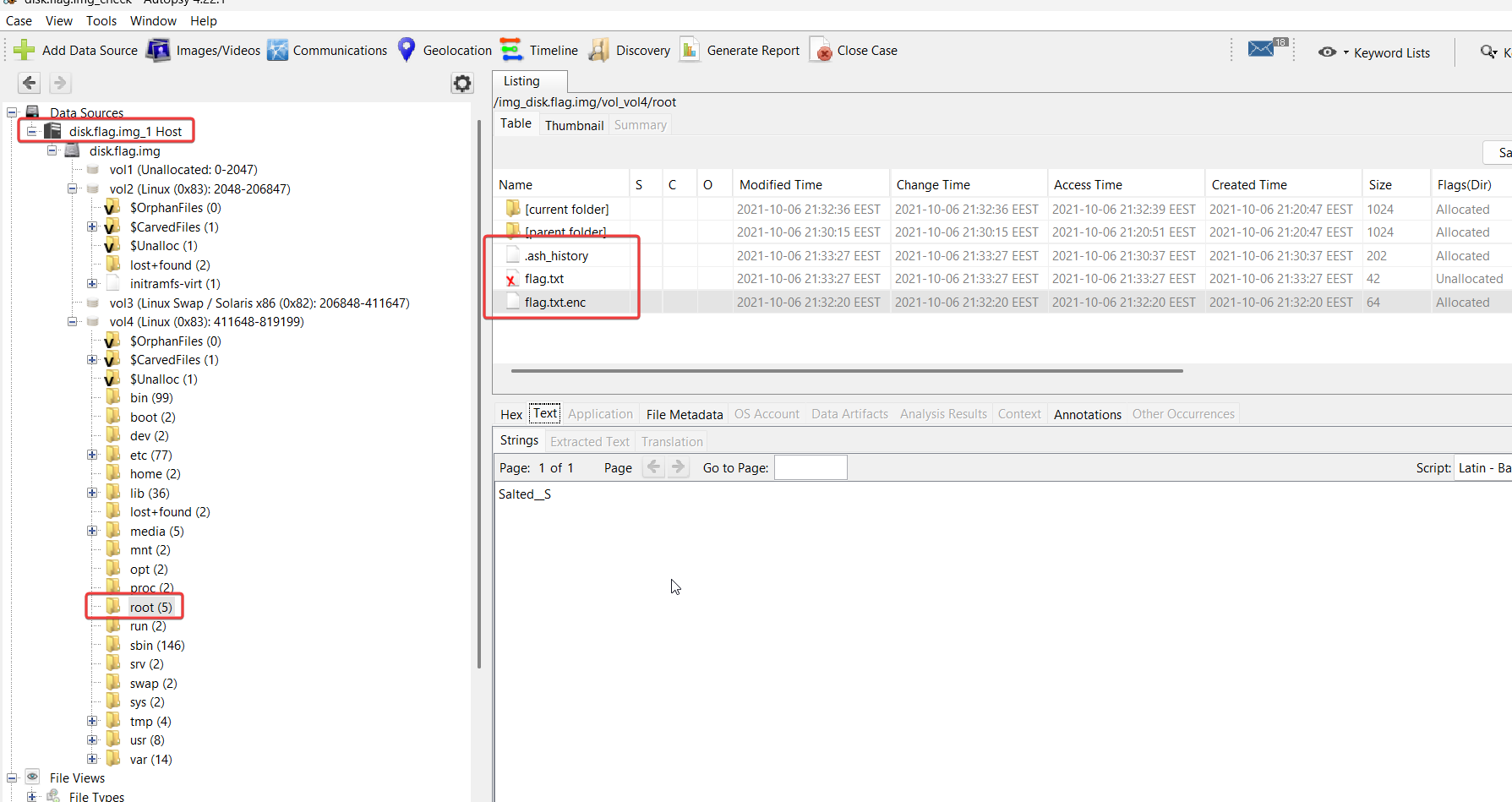The image size is (1512, 802).
Task: Click the horizontal scrollbar in file listing
Action: [846, 371]
